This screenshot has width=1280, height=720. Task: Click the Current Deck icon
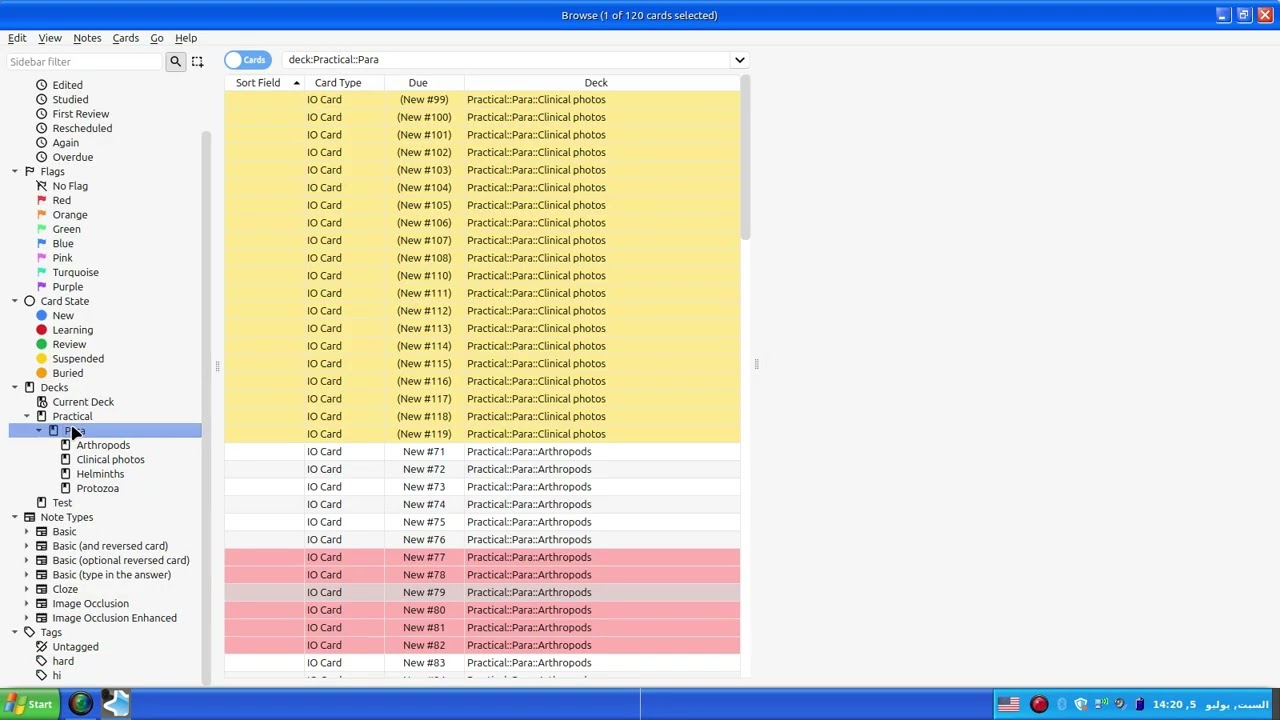[x=41, y=402]
